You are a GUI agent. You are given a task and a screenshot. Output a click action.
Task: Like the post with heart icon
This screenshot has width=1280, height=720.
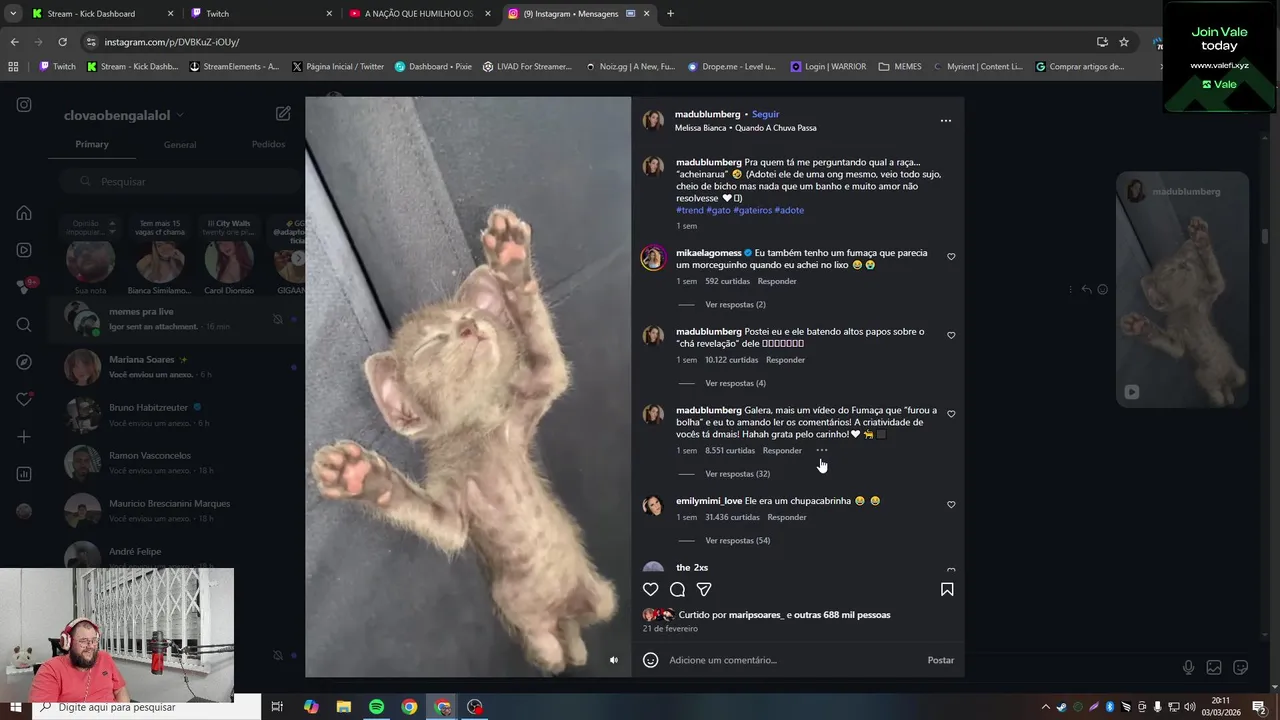point(650,590)
